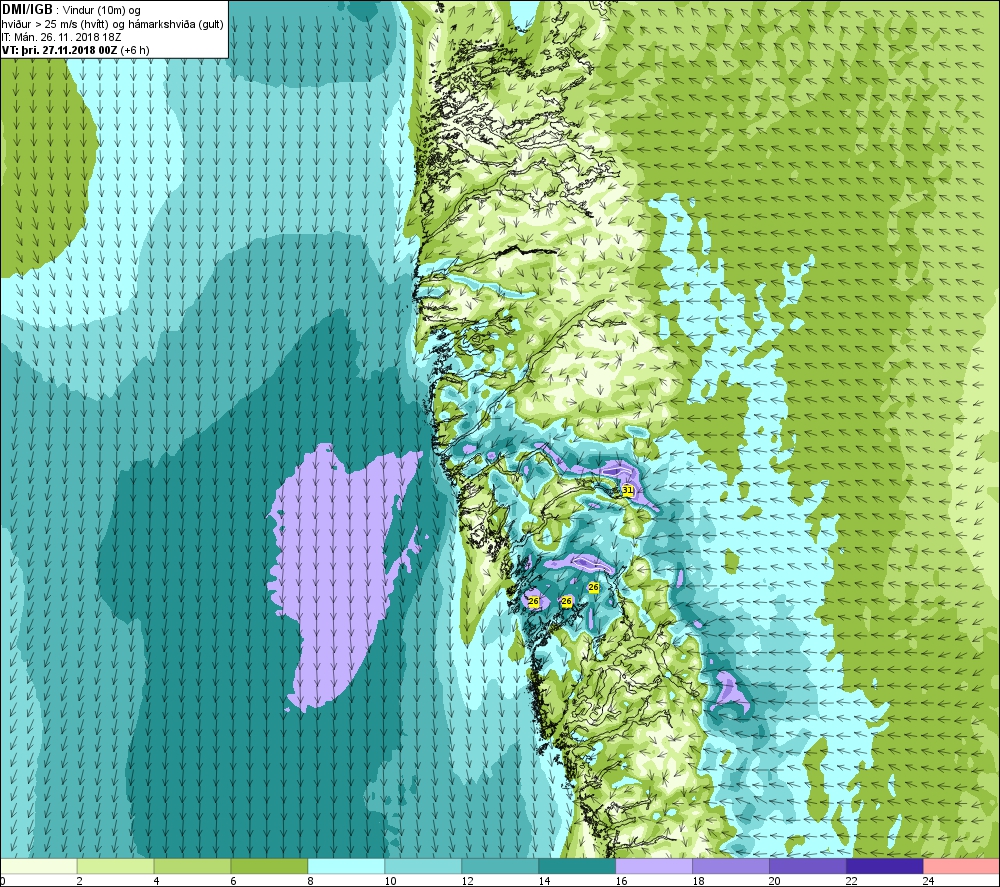Click the legend scale label 14

[x=544, y=881]
